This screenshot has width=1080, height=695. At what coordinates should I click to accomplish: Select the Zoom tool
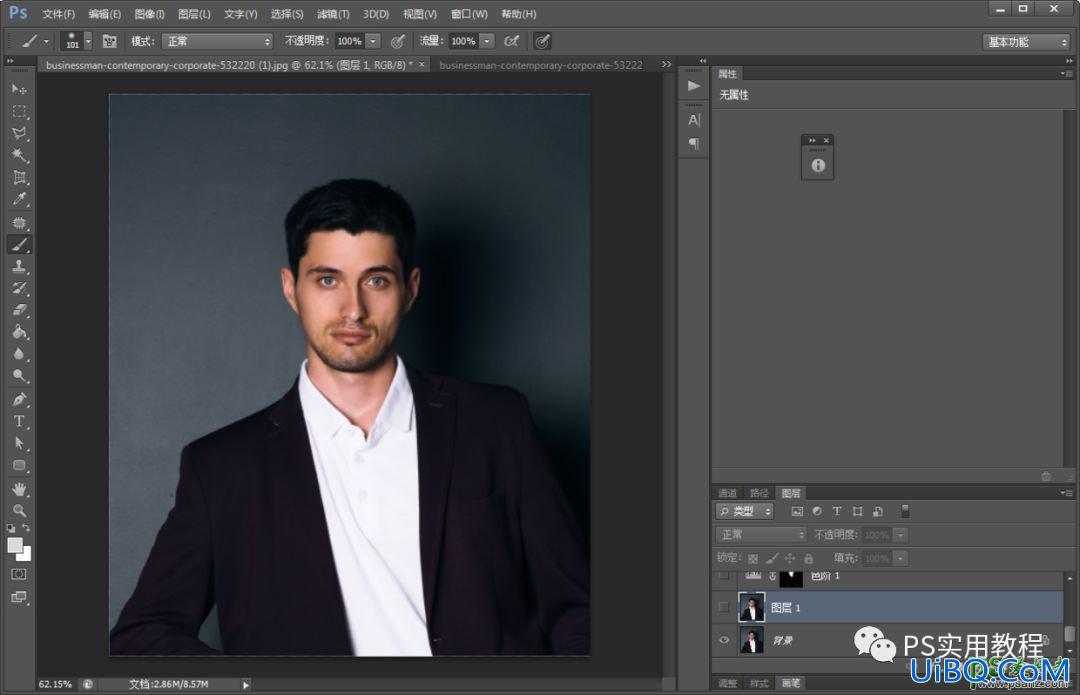(19, 510)
